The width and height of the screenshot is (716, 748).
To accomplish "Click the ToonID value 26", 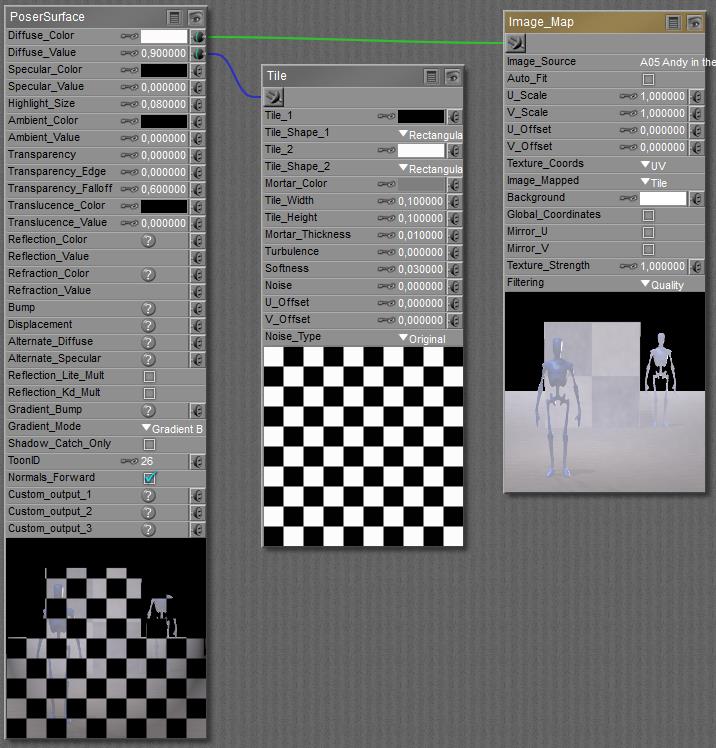I will tap(147, 461).
